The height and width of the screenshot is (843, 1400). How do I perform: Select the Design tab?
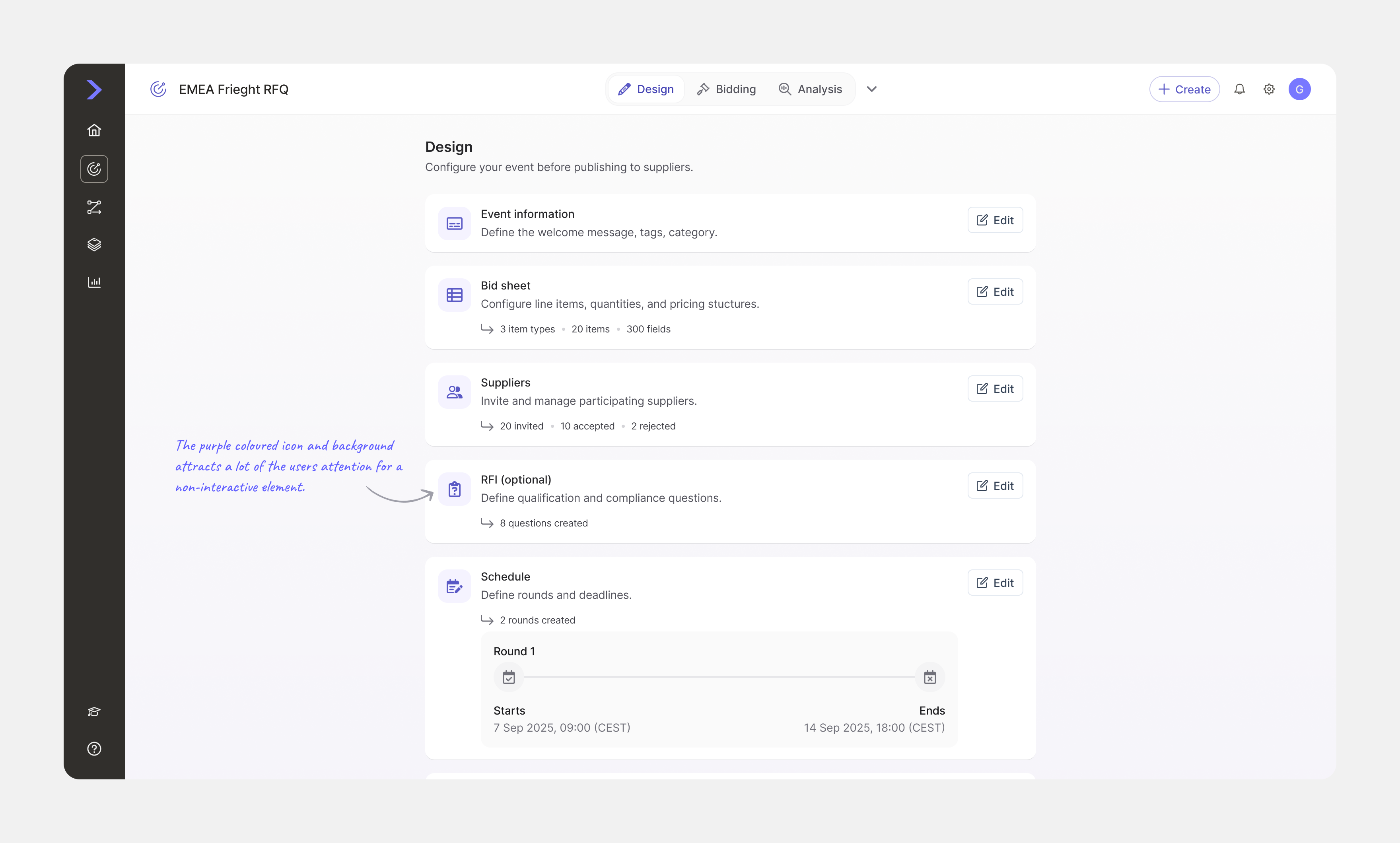click(646, 89)
